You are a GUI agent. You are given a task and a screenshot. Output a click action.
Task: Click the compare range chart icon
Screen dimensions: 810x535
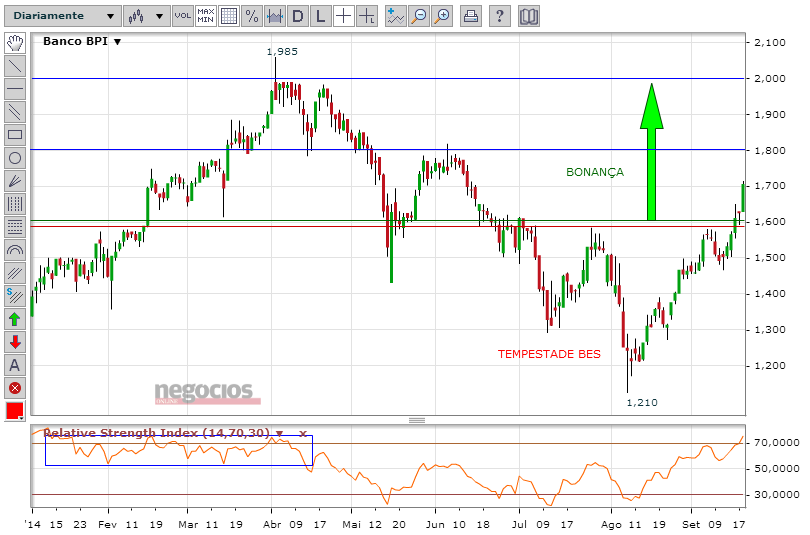click(275, 16)
